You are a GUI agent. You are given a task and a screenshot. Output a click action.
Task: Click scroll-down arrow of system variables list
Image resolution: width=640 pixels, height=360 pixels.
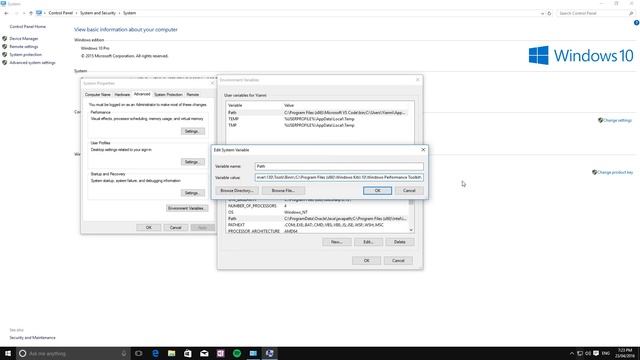coord(411,230)
